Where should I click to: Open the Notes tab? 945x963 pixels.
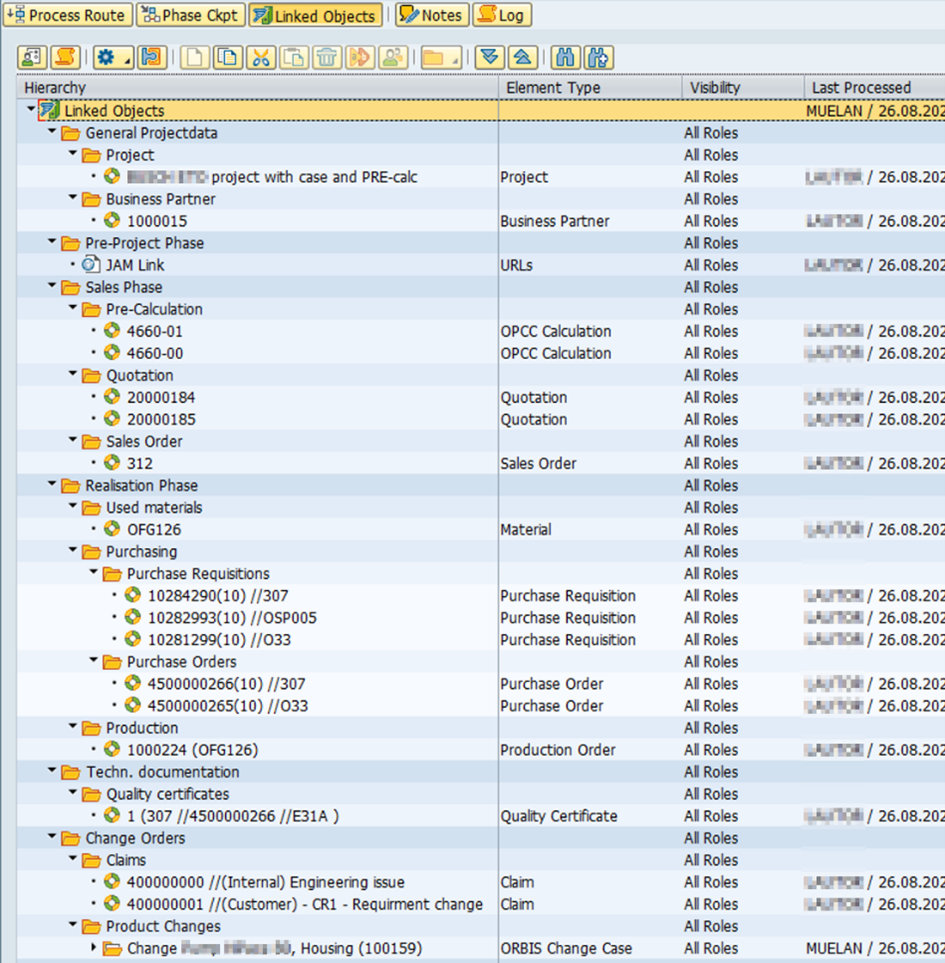(432, 15)
